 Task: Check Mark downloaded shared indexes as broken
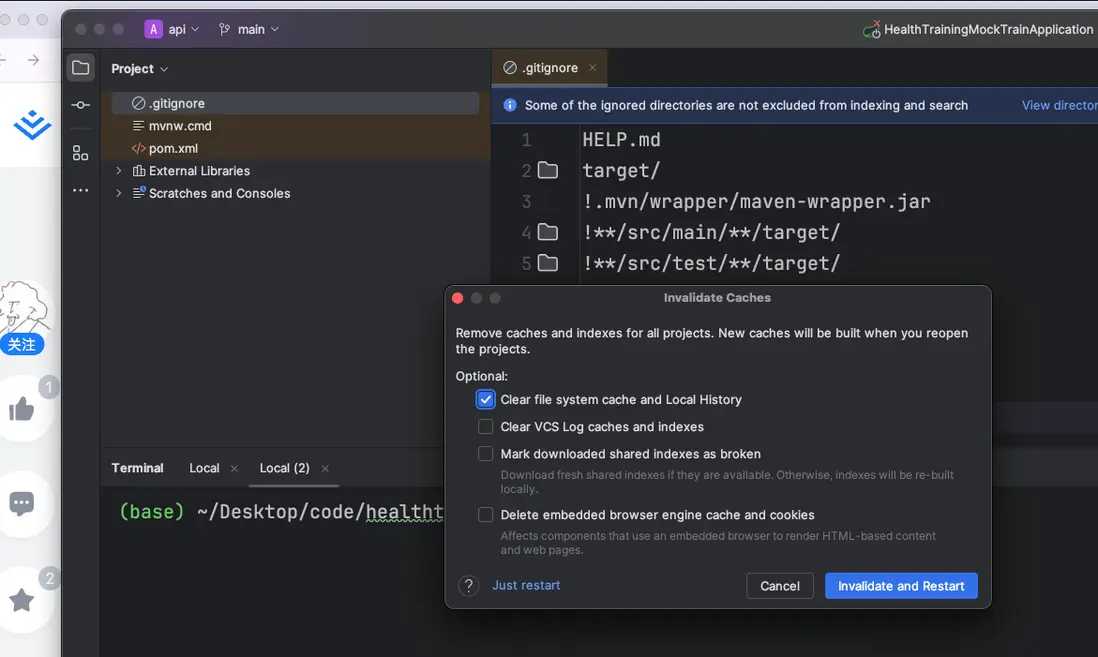486,454
